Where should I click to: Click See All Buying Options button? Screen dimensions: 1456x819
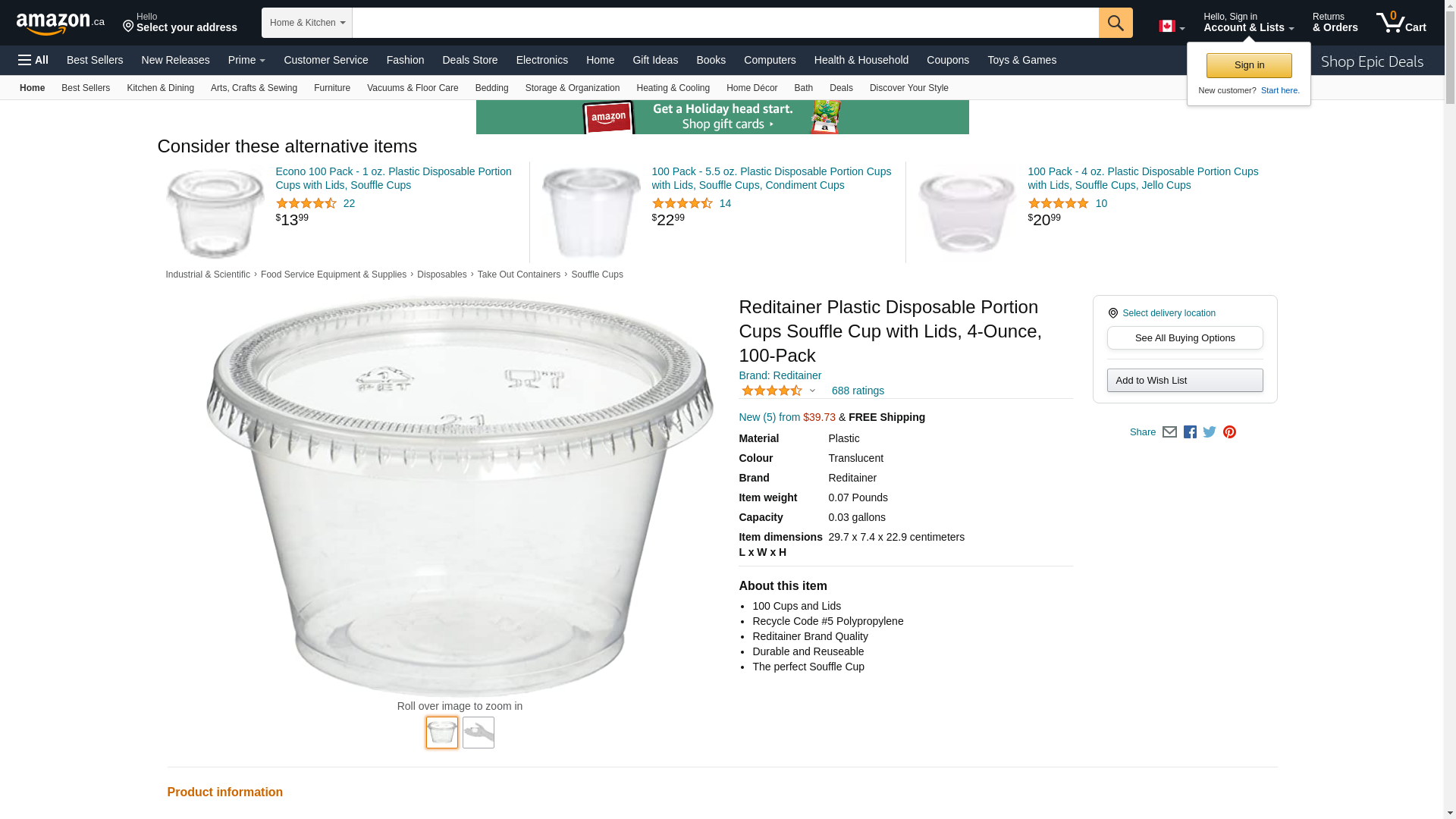pyautogui.click(x=1185, y=338)
